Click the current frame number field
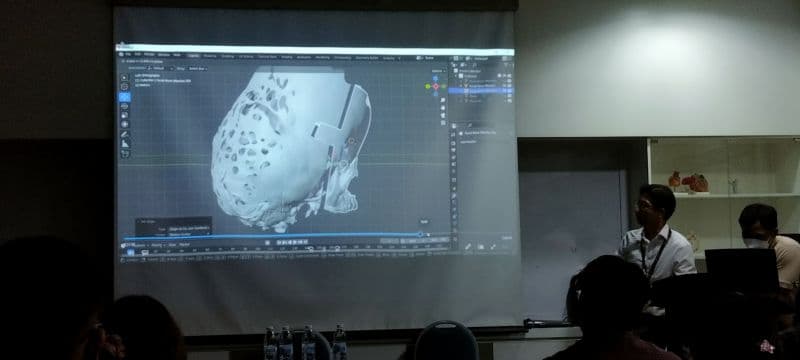 pyautogui.click(x=390, y=240)
